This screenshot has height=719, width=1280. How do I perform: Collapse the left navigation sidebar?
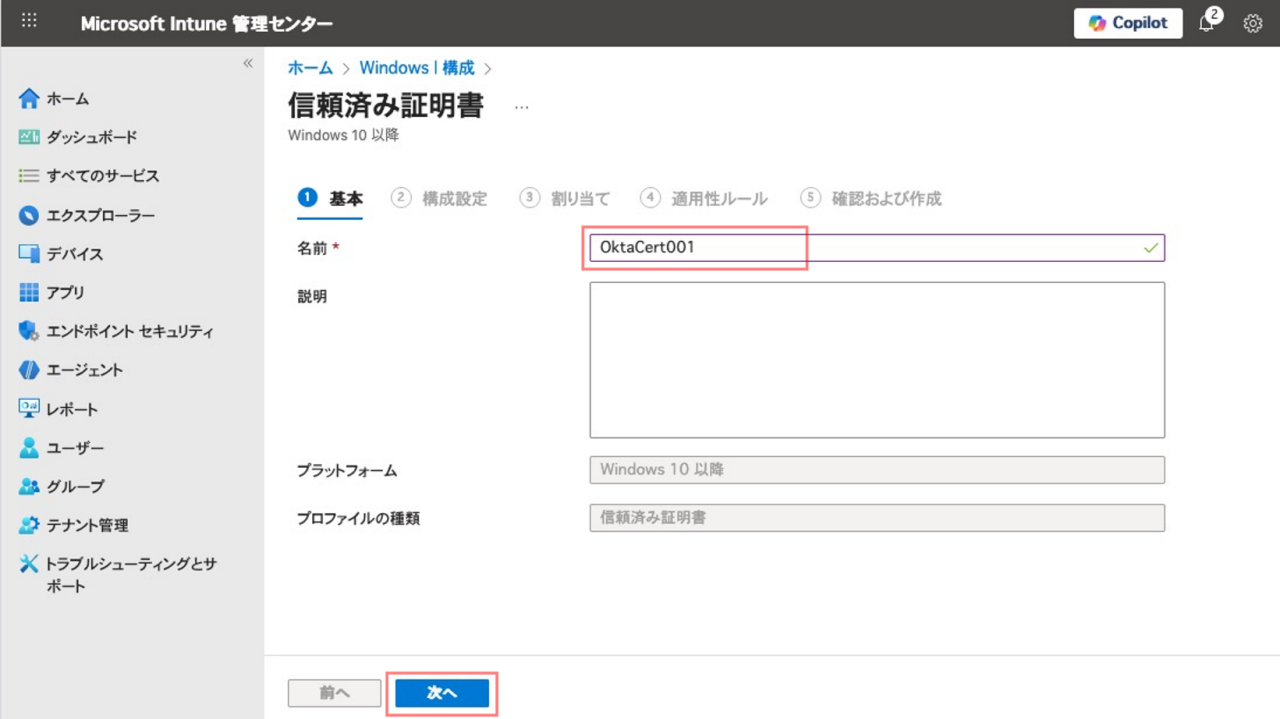[x=248, y=64]
